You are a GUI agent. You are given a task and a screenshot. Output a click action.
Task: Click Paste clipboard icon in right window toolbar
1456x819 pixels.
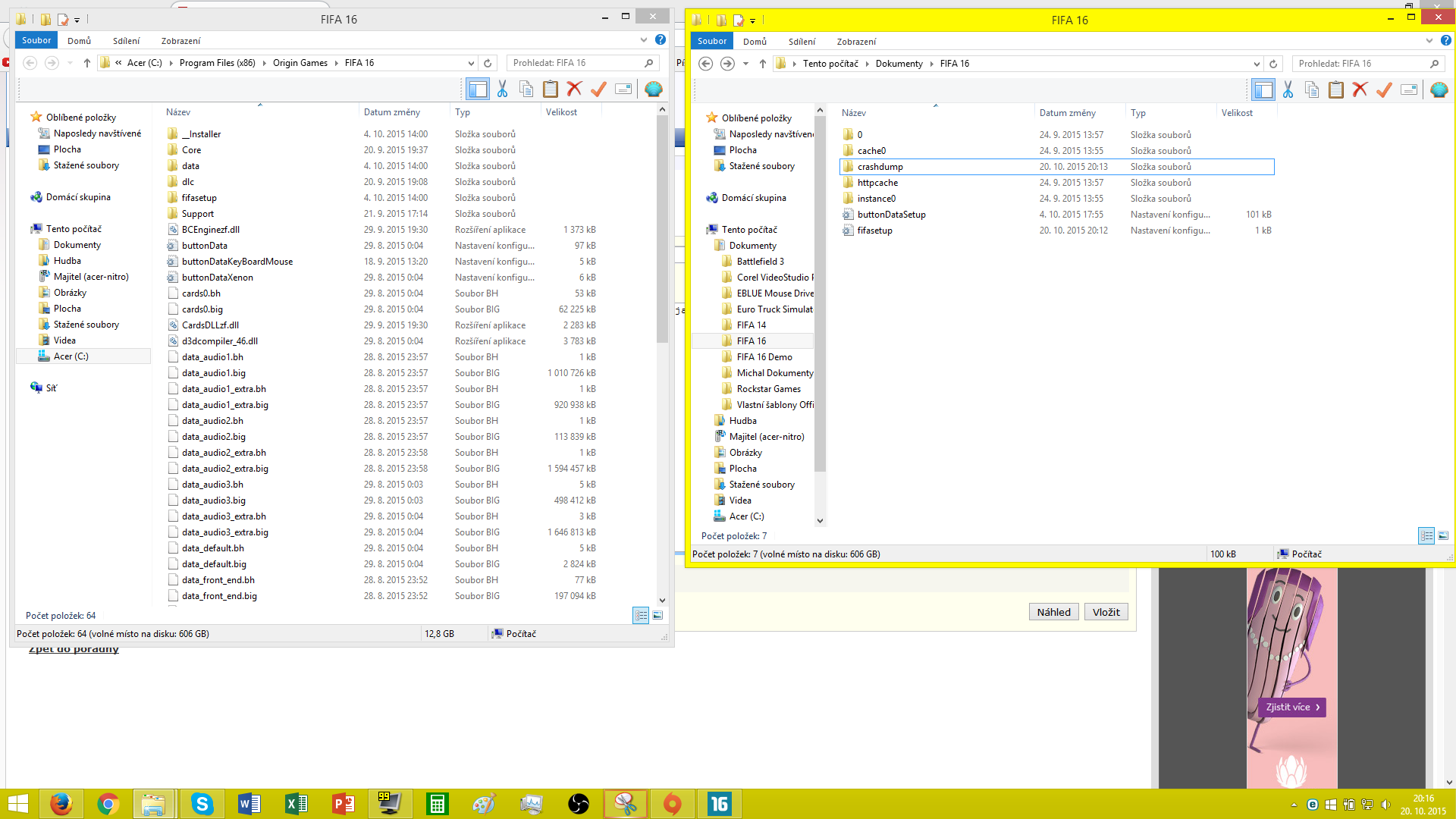point(1336,90)
